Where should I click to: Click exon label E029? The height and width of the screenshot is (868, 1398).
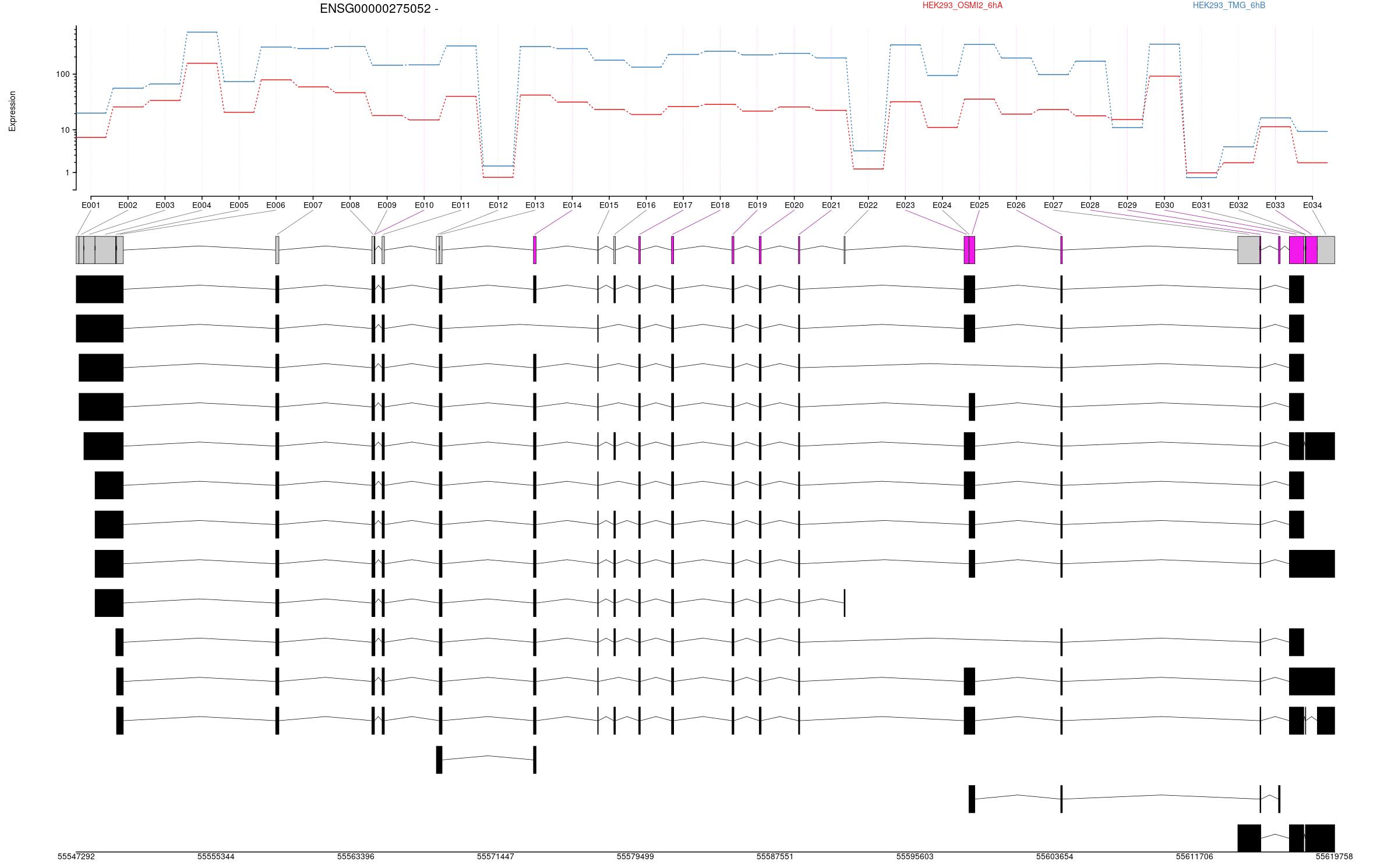pyautogui.click(x=1127, y=205)
